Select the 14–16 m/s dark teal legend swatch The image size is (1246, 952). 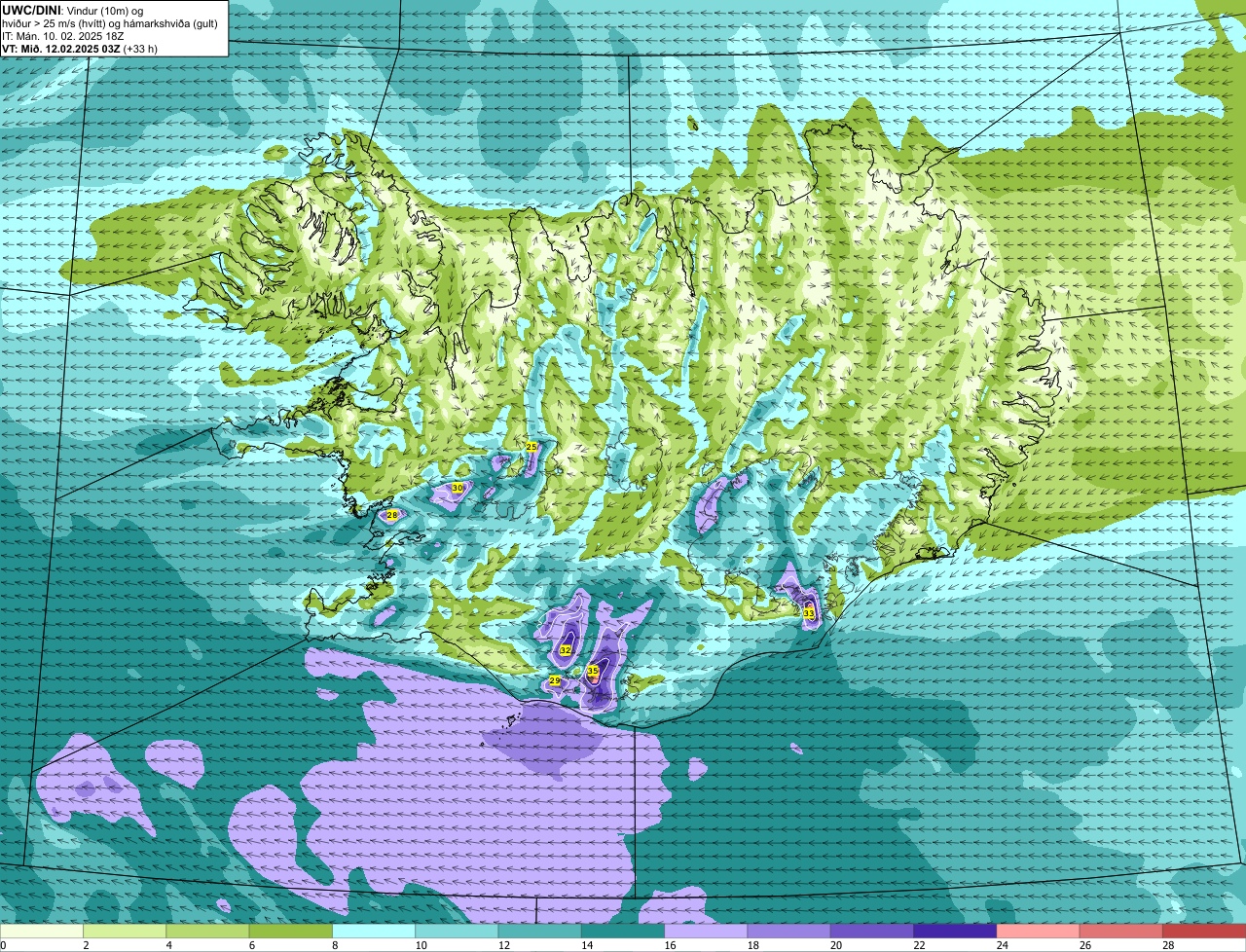(623, 931)
